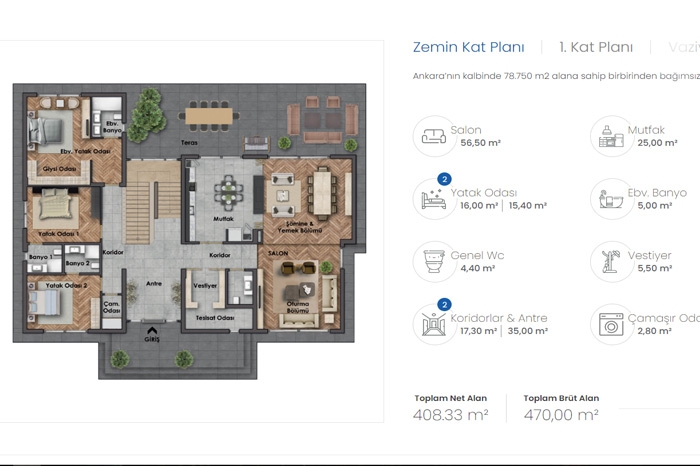
Task: Click the Ebv. Banyo bathtub icon
Action: tap(611, 199)
